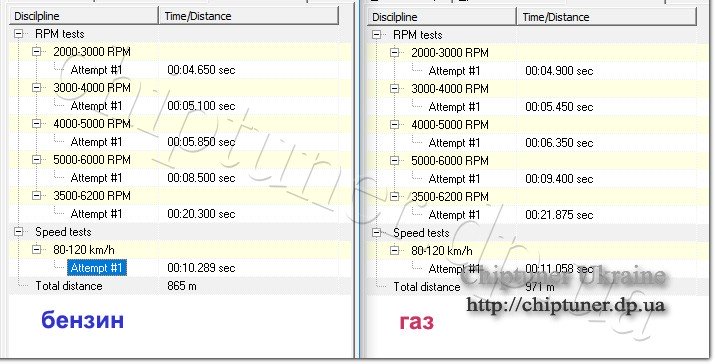Select Attempt #1 under 3000-4000 RPM, left panel
Screen dimensions: 715x364
(x=97, y=106)
